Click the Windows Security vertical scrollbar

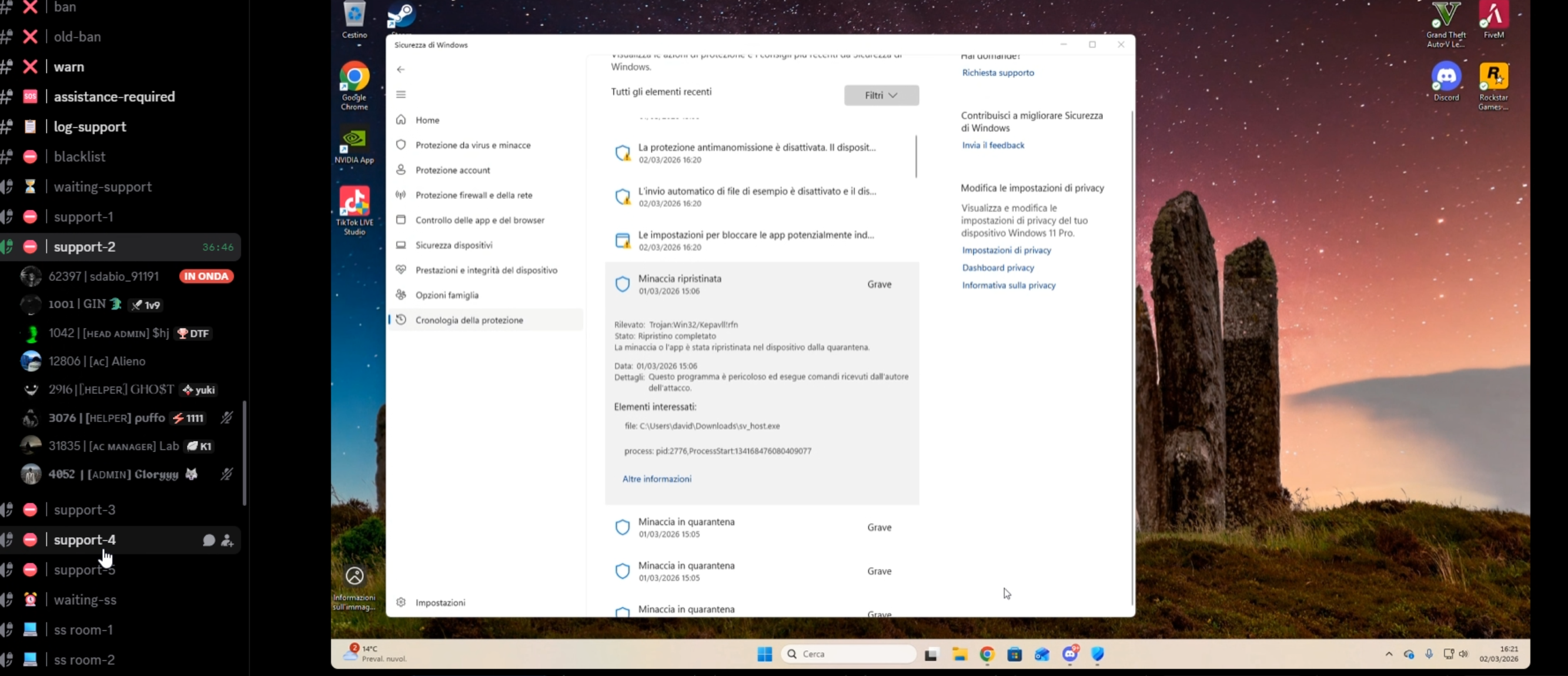click(1132, 358)
